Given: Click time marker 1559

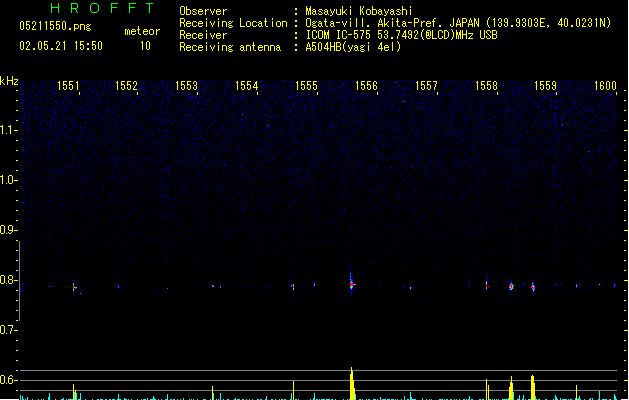Looking at the screenshot, I should tap(546, 86).
